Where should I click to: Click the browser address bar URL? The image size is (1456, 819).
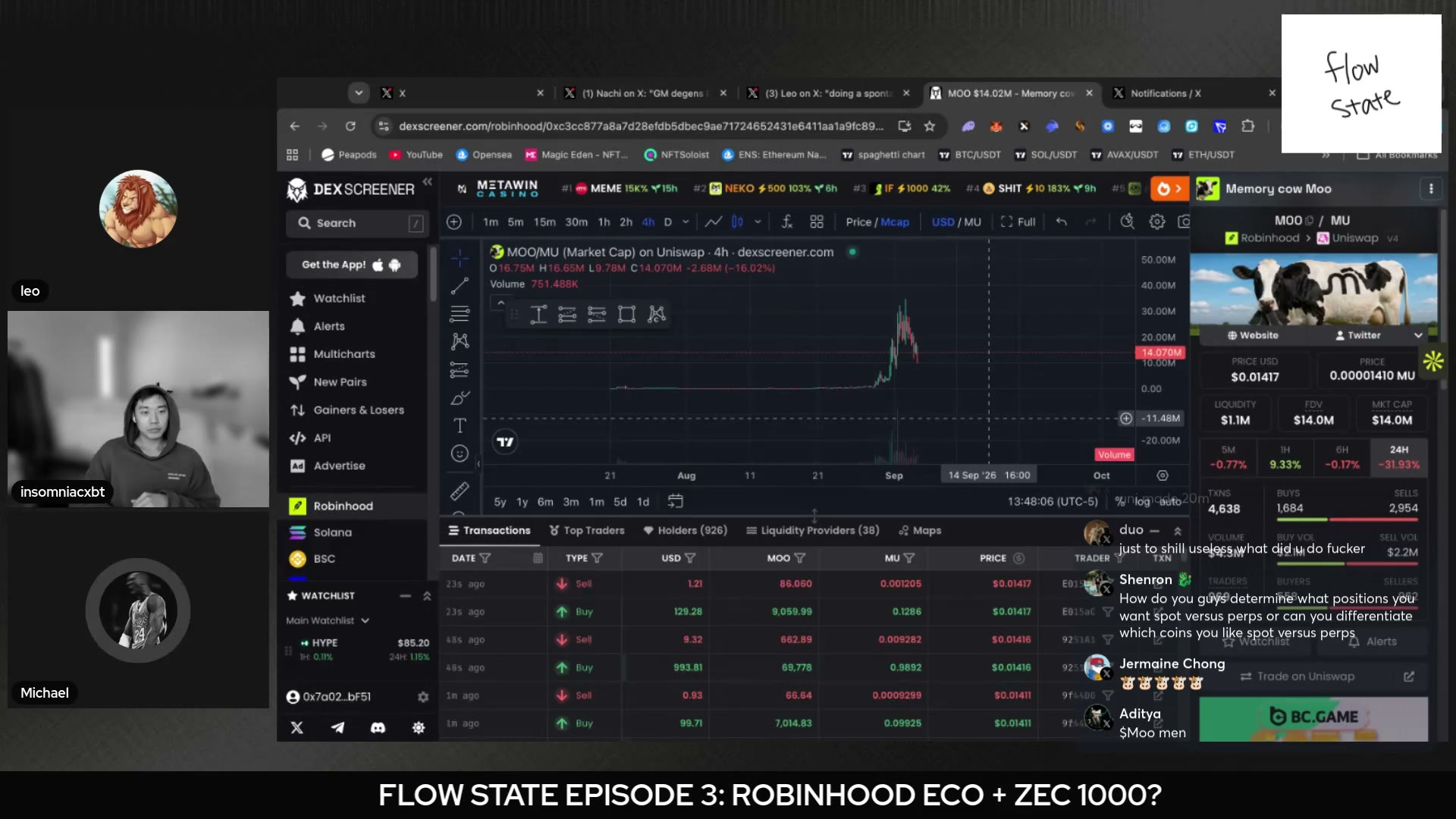point(641,126)
